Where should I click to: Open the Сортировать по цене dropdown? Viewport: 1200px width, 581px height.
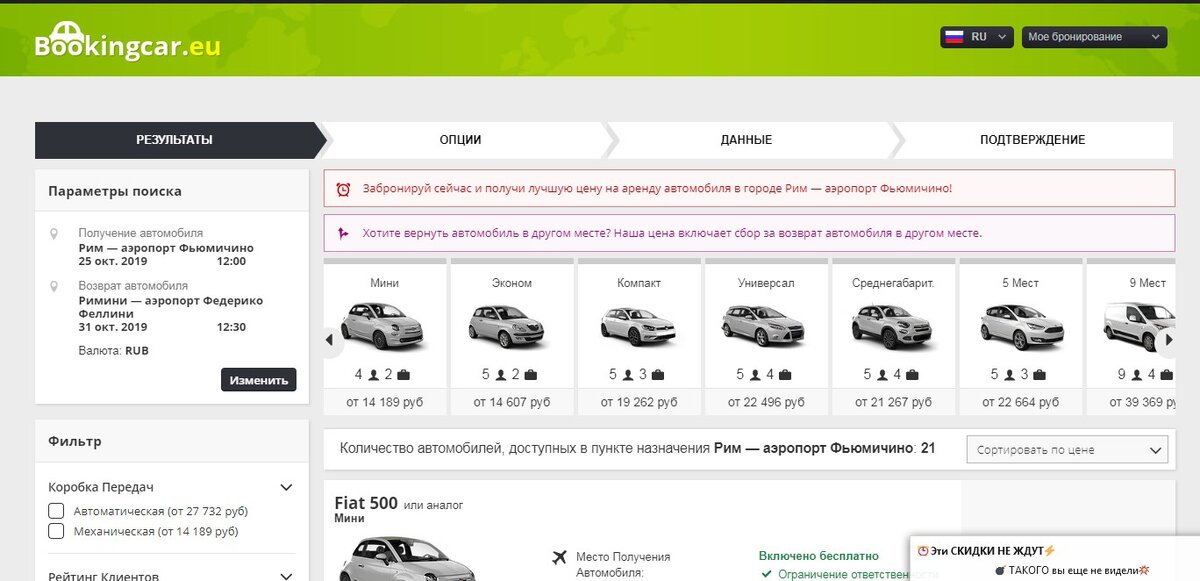[1067, 449]
